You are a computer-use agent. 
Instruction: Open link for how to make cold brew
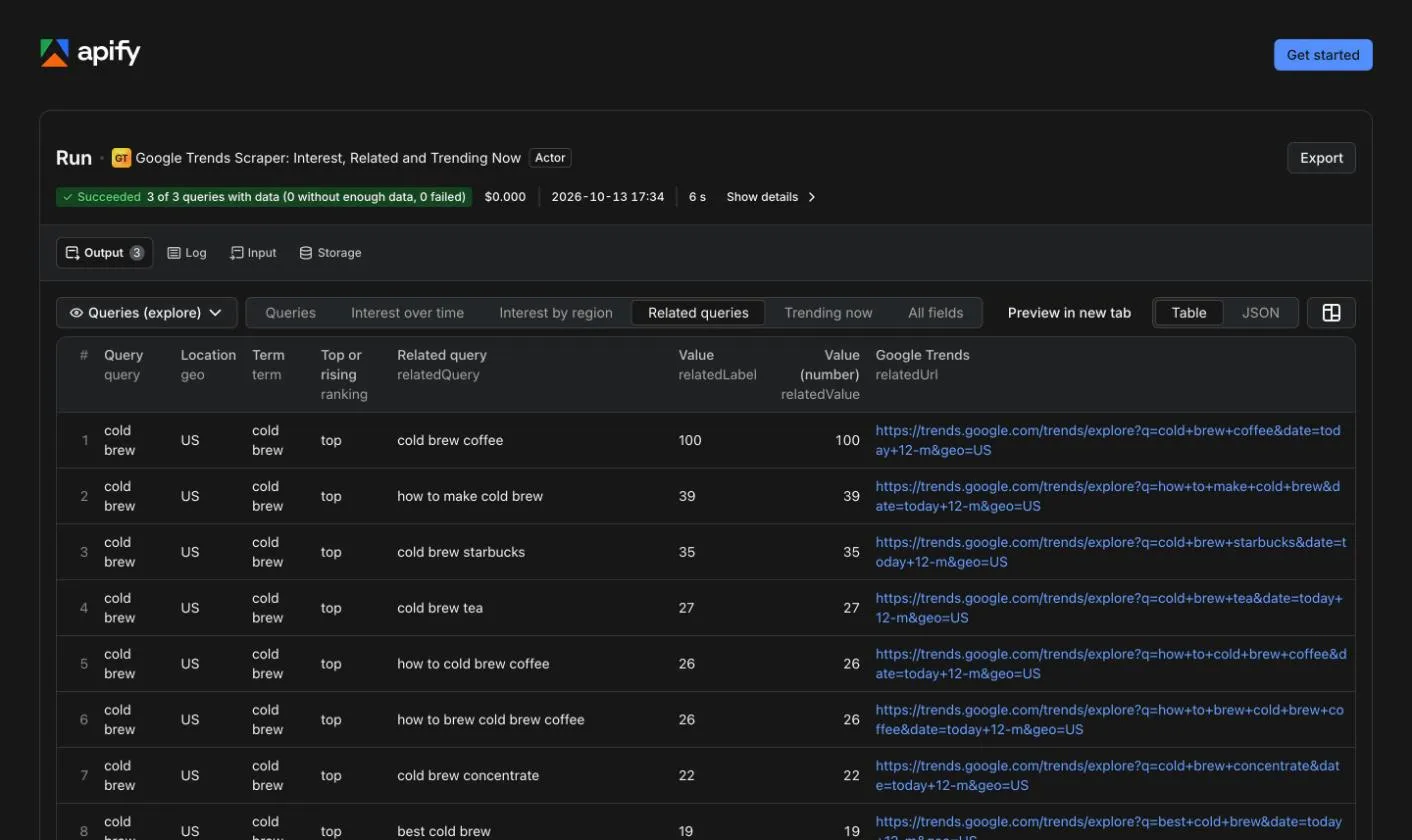(x=1108, y=496)
